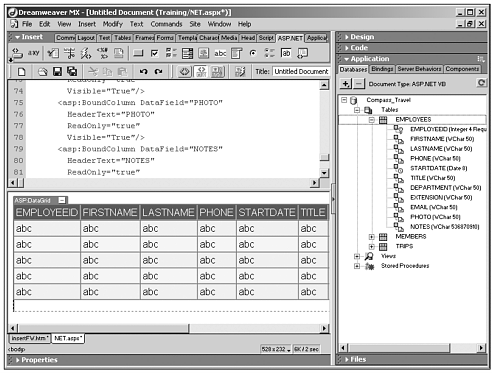Screen dimensions: 495x373
Task: Expand the MEMBERS table node
Action: (x=372, y=237)
